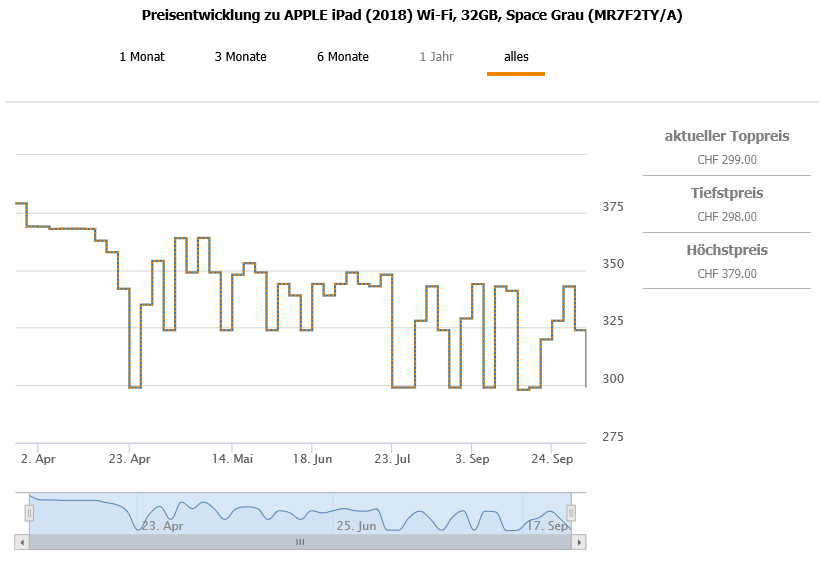
Task: Choose the '1 Jahr' range option
Action: (x=436, y=57)
